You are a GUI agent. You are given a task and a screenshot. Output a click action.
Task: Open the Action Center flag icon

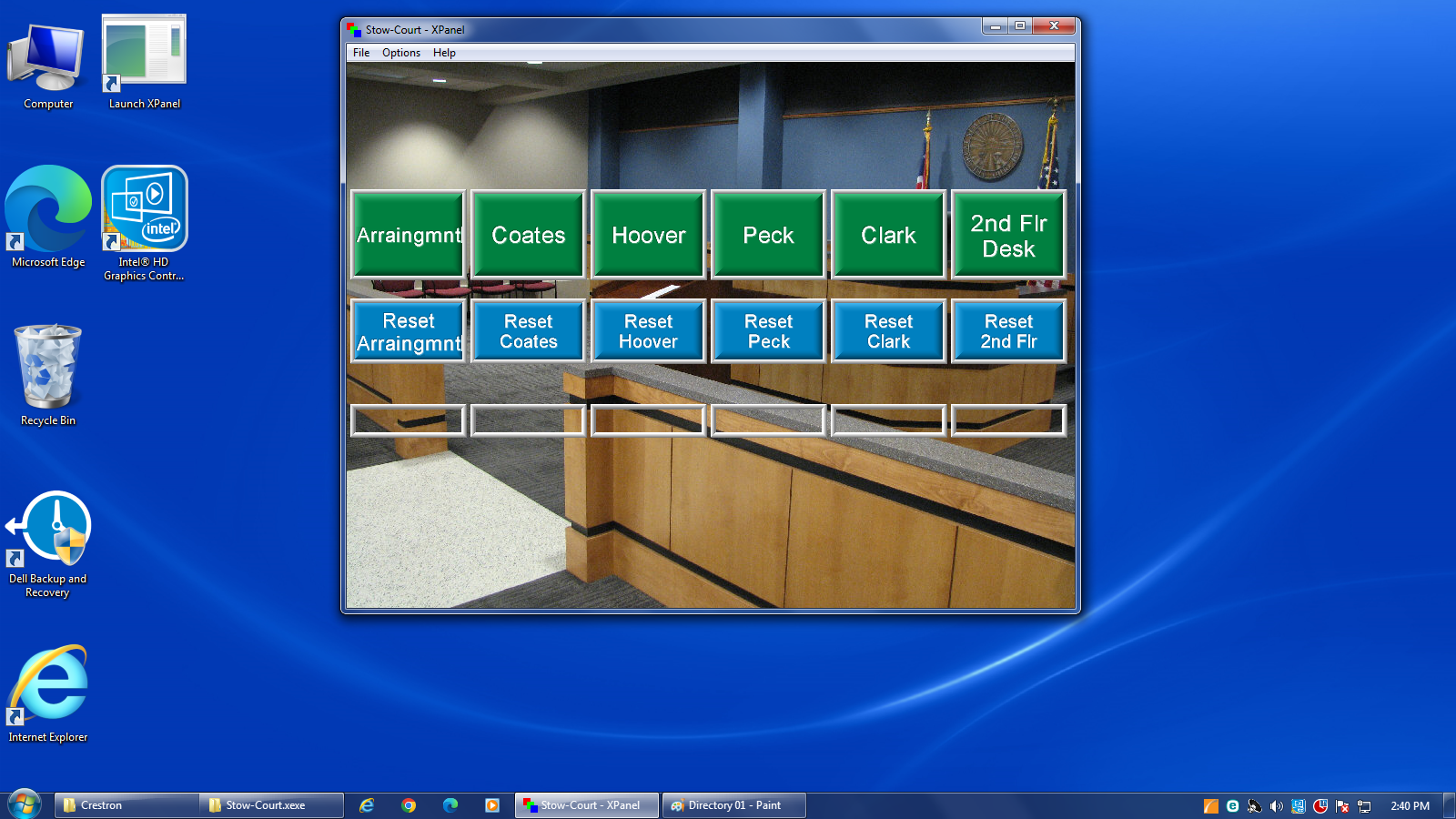(1342, 805)
